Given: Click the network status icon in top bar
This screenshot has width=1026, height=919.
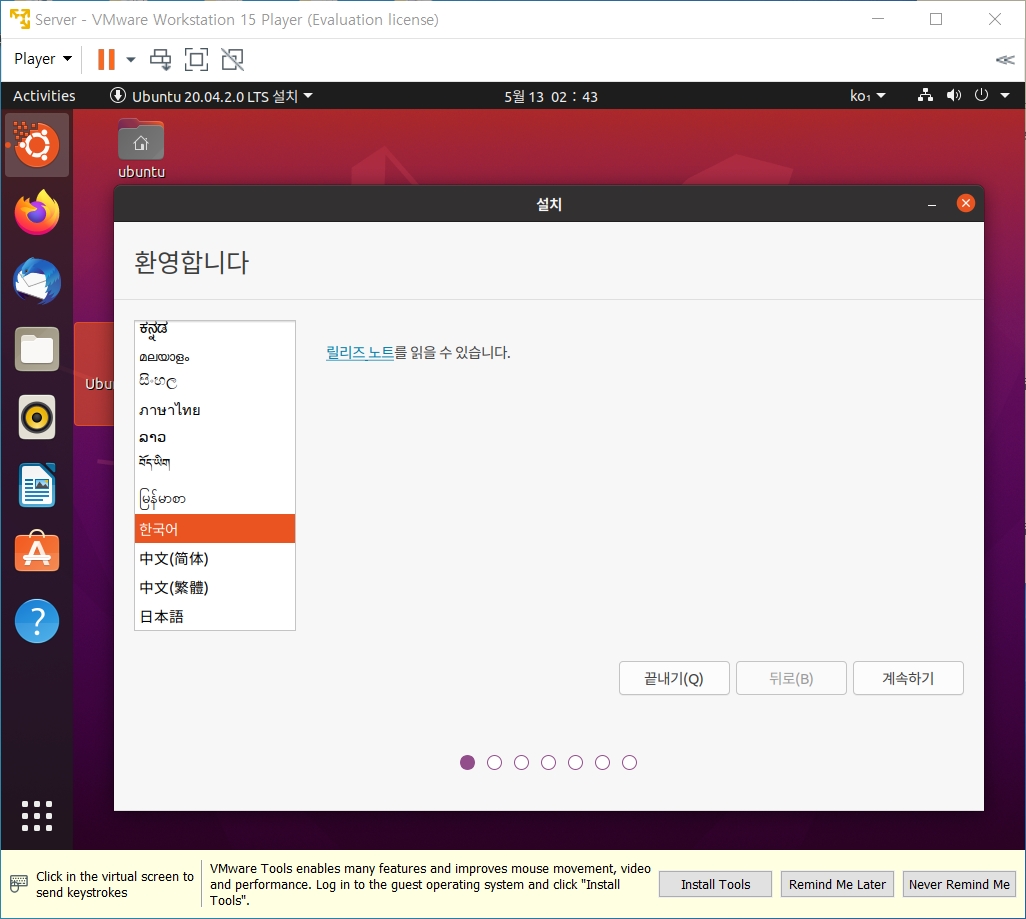Looking at the screenshot, I should [x=925, y=96].
